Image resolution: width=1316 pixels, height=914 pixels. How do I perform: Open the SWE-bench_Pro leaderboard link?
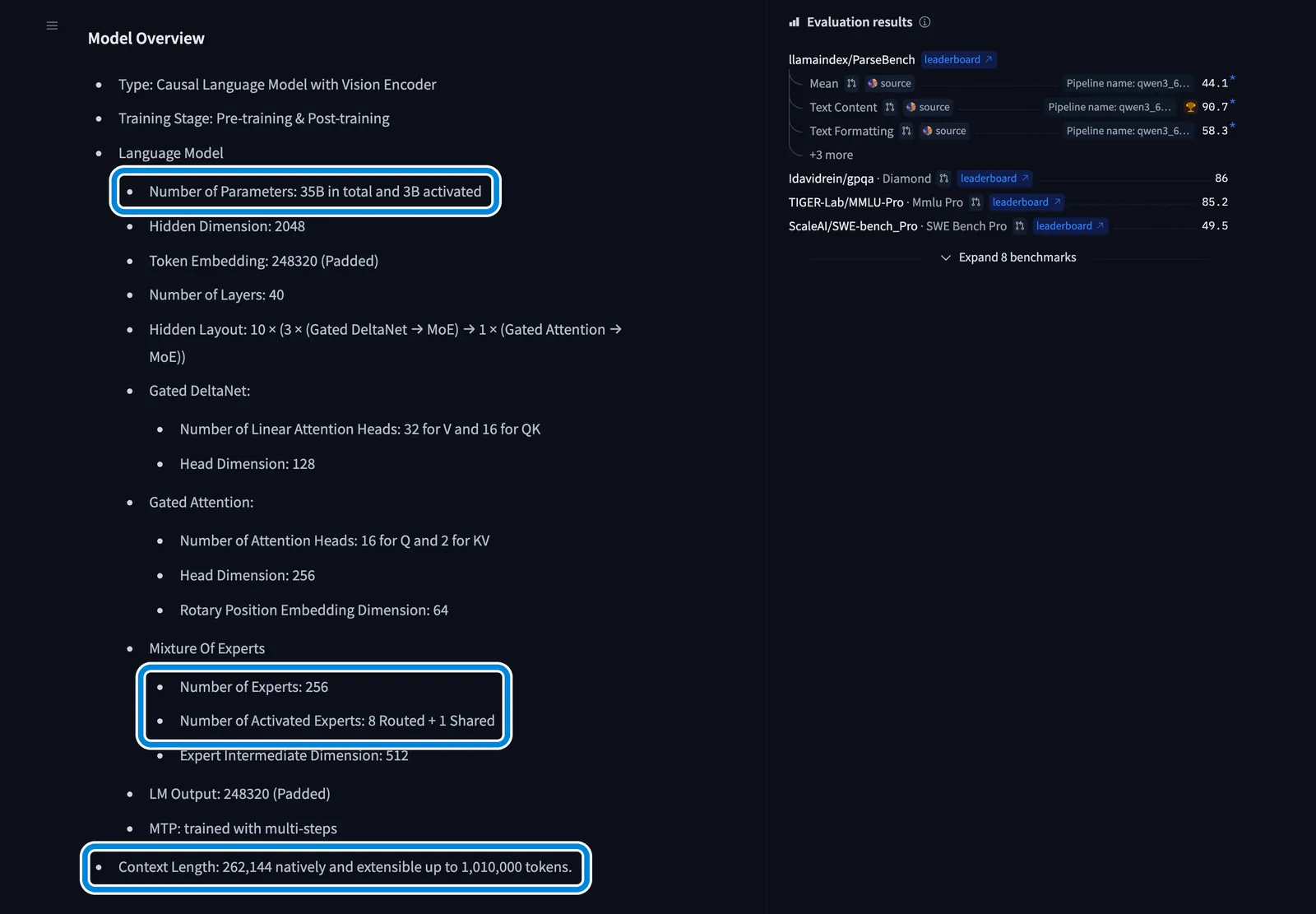click(x=1070, y=226)
